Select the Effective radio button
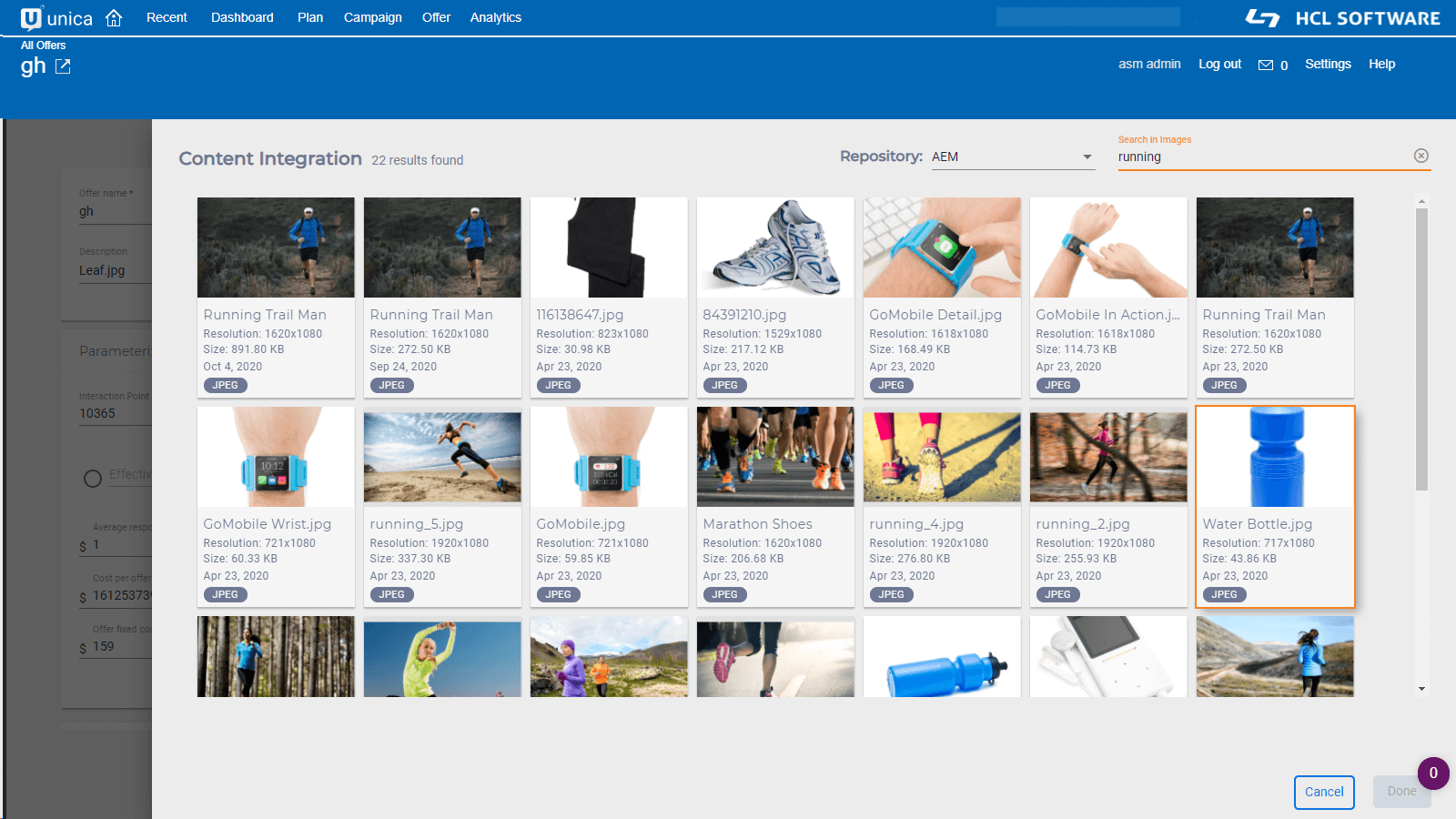Image resolution: width=1456 pixels, height=819 pixels. pos(93,479)
